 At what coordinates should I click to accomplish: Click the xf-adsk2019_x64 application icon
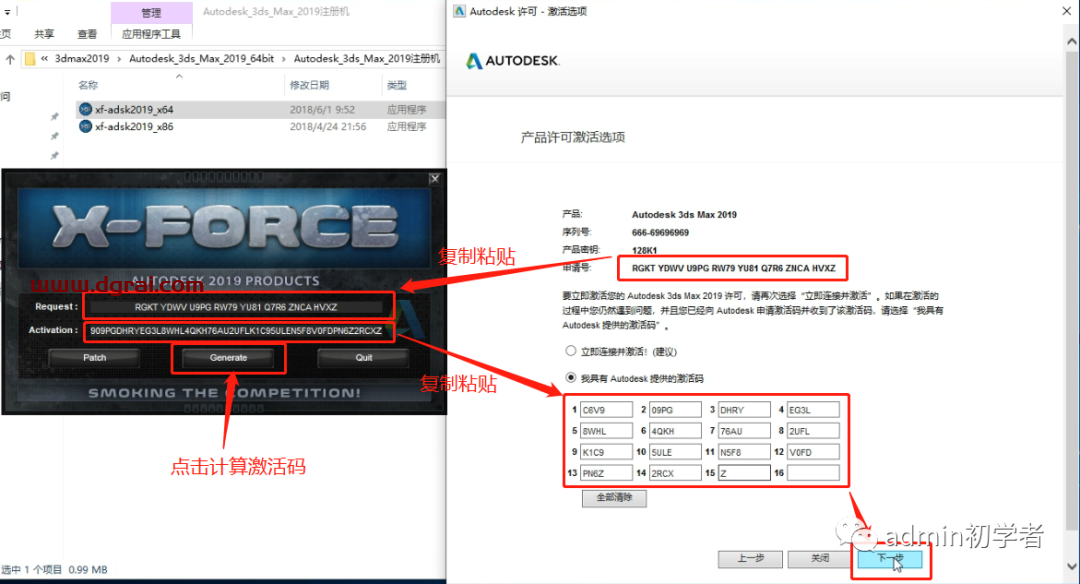click(85, 110)
